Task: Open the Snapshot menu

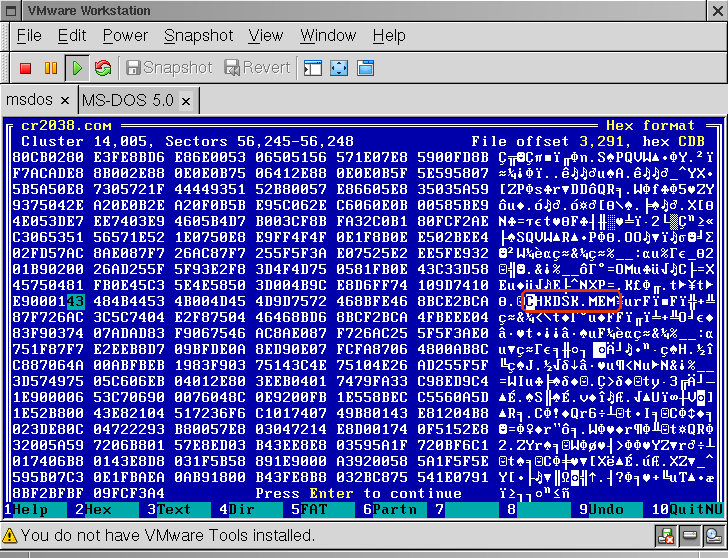Action: coord(198,35)
